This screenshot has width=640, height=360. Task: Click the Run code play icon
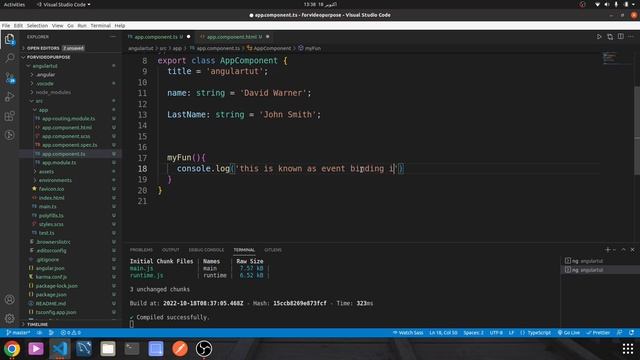[x=599, y=37]
